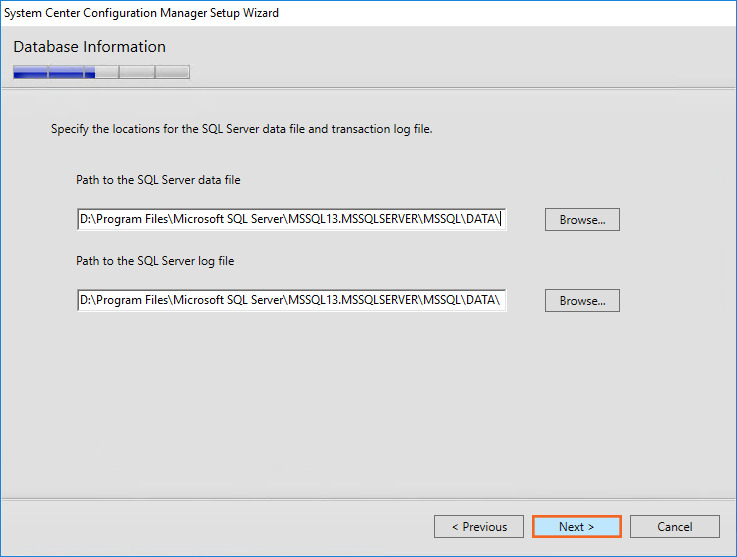Click the fourth empty progress segment
Screen dimensions: 737x557
[137, 72]
